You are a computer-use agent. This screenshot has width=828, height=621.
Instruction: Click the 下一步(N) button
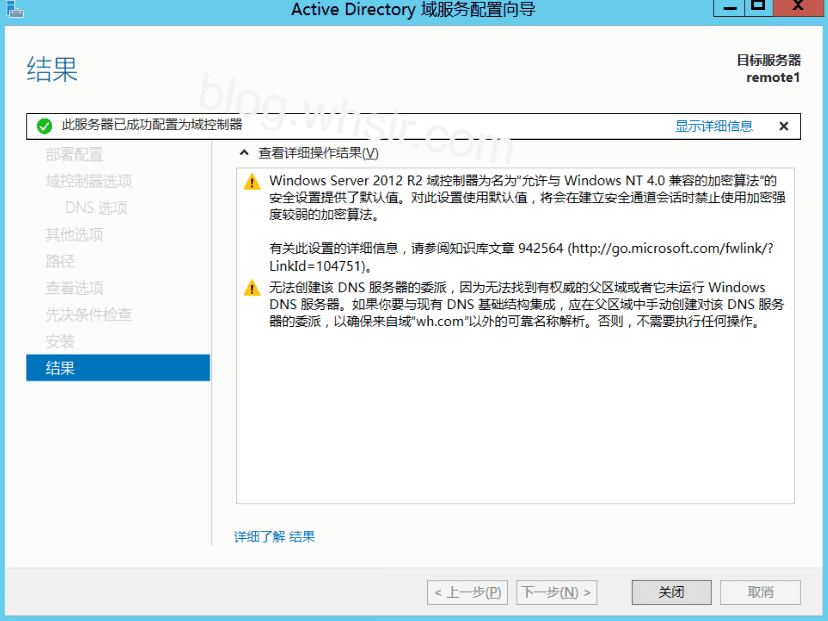pyautogui.click(x=557, y=592)
